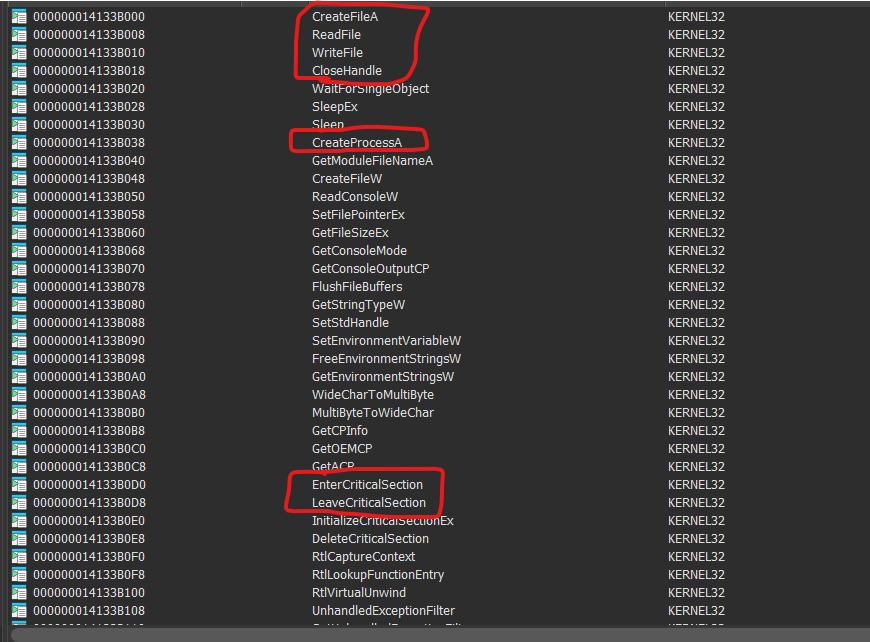Click the import icon beside 000000014133B0F8
The height and width of the screenshot is (642, 870).
click(18, 575)
